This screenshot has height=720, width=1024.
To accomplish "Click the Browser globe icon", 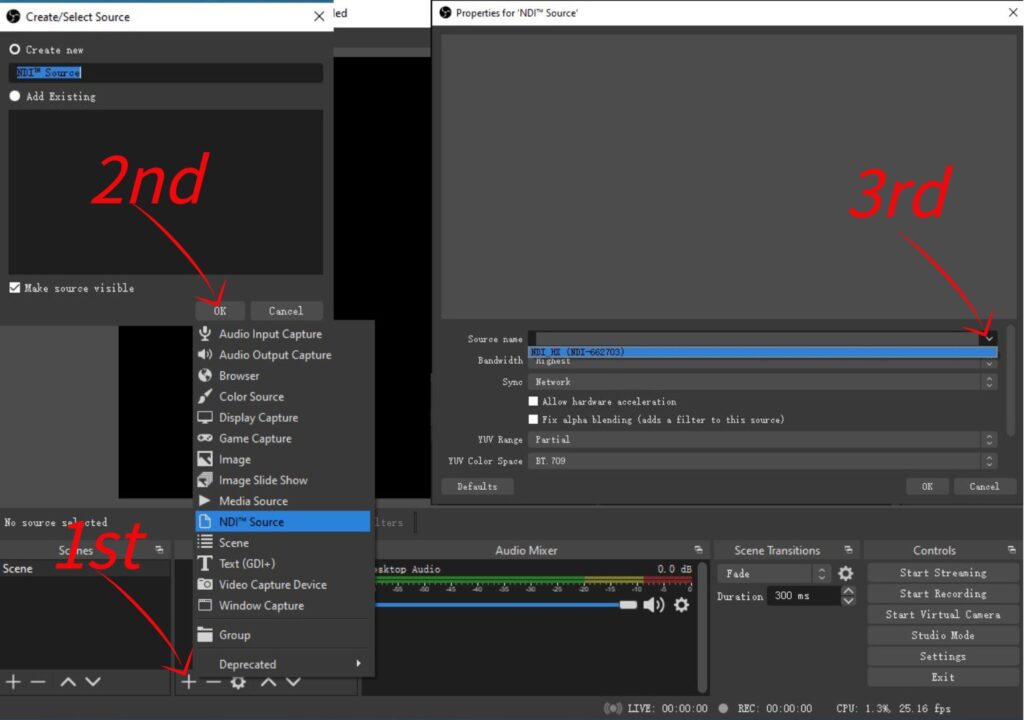I will point(205,376).
